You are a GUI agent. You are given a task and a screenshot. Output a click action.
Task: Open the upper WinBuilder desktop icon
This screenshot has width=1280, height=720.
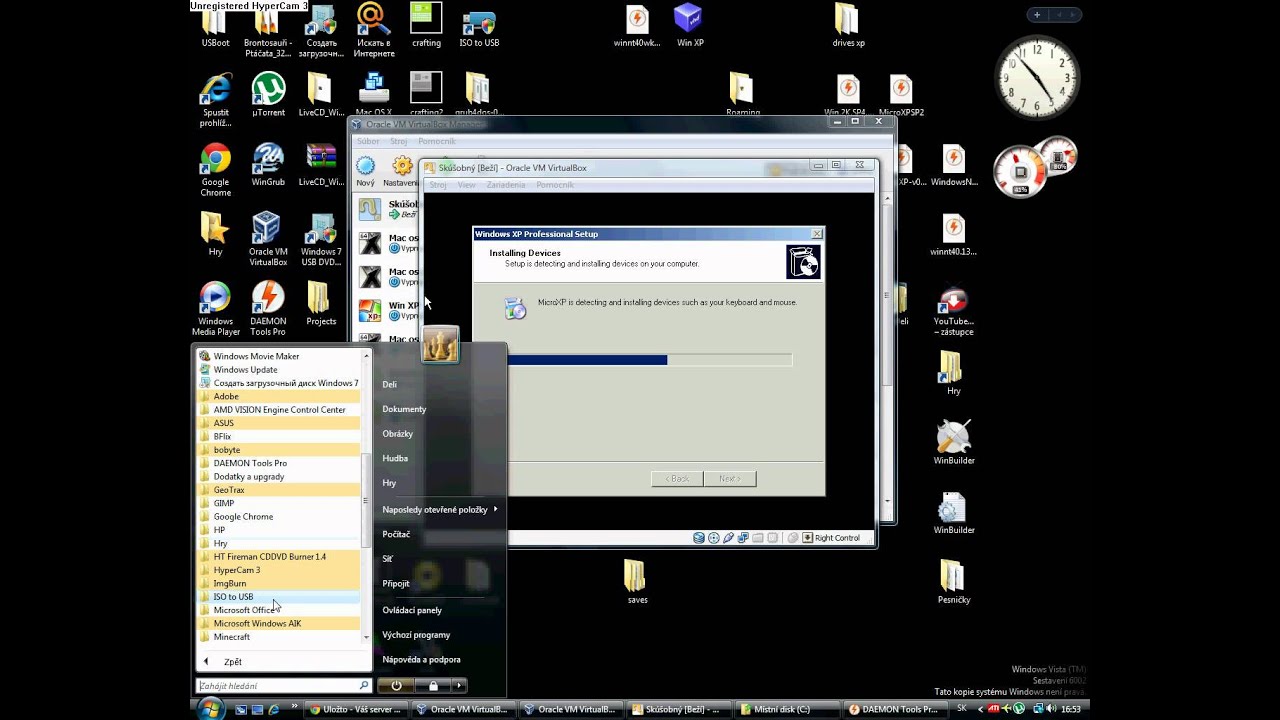click(954, 443)
